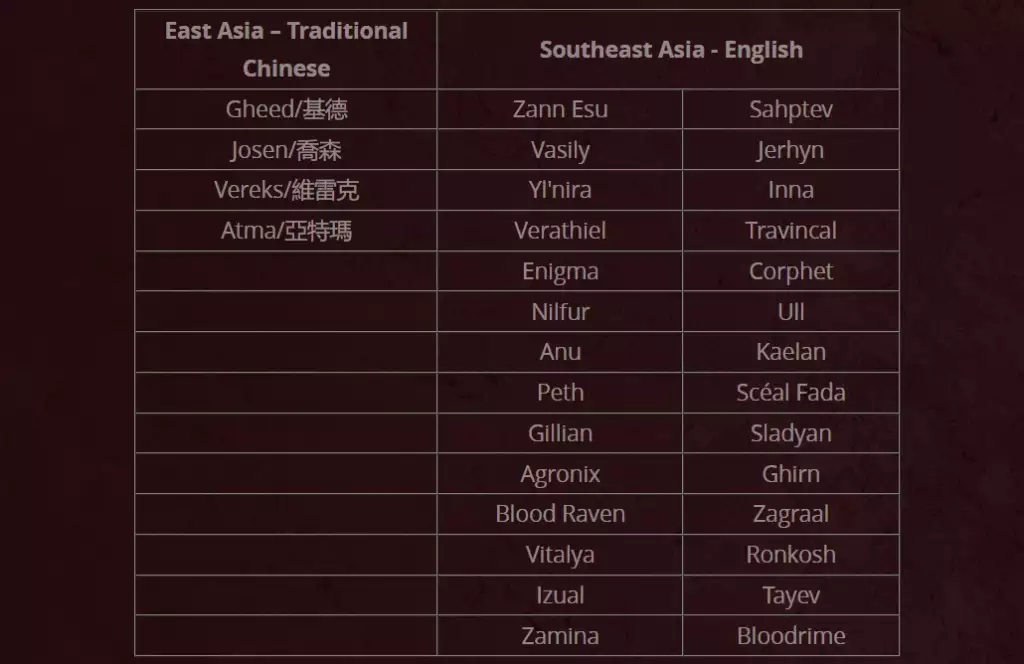Click the East Asia – Traditional Chinese header
This screenshot has height=664, width=1024.
coord(286,50)
